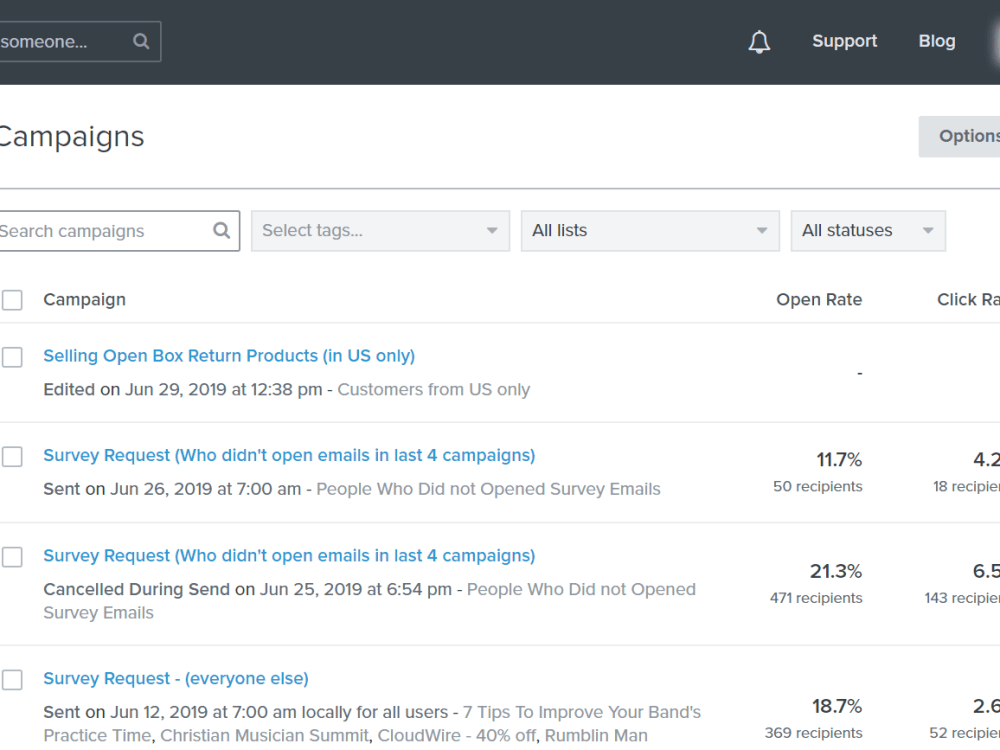This screenshot has height=750, width=1000.
Task: Open the Blog link
Action: [937, 41]
